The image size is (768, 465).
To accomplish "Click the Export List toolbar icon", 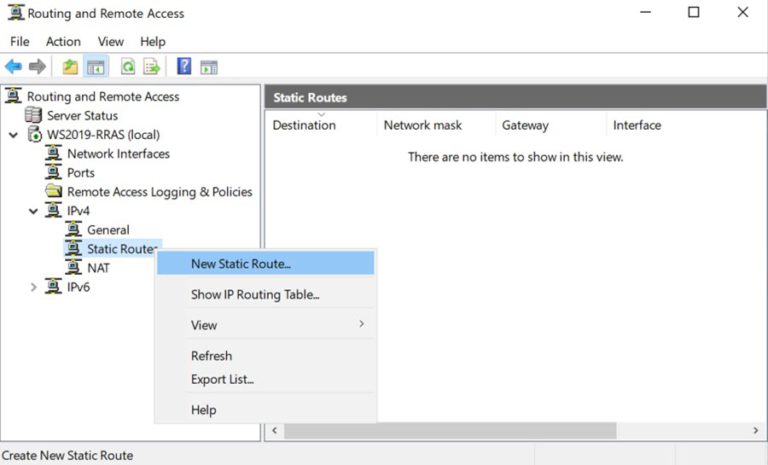I will (x=151, y=66).
